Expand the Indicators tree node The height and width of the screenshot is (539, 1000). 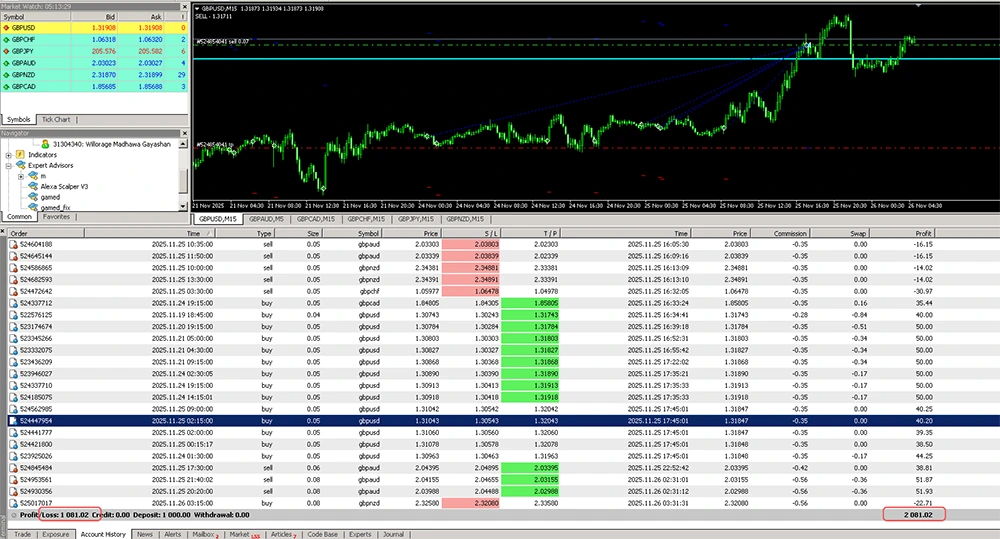pyautogui.click(x=8, y=155)
